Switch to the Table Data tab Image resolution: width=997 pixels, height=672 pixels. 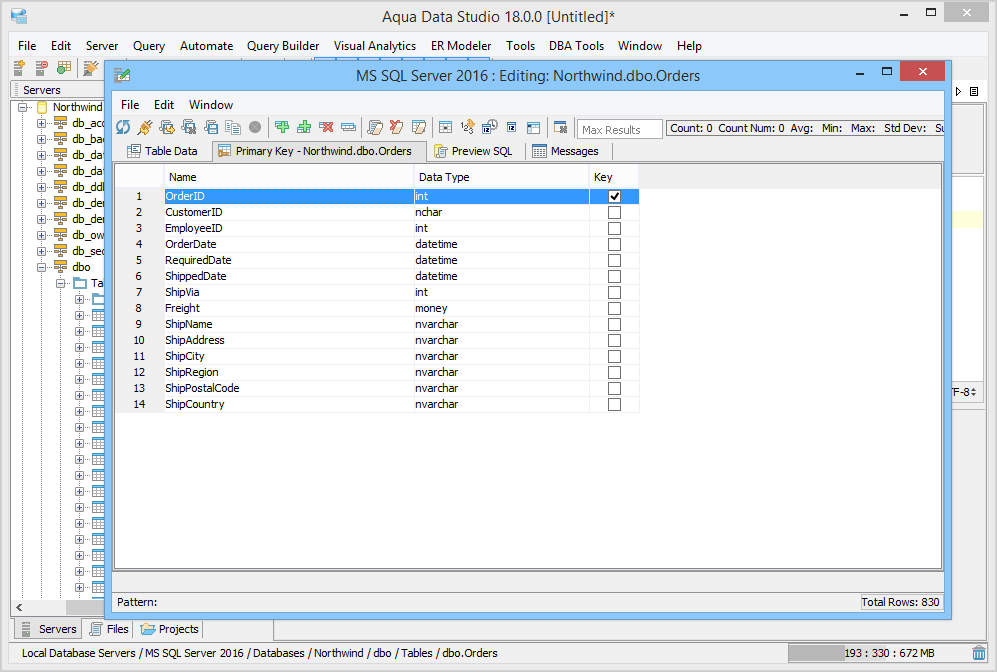coord(162,151)
